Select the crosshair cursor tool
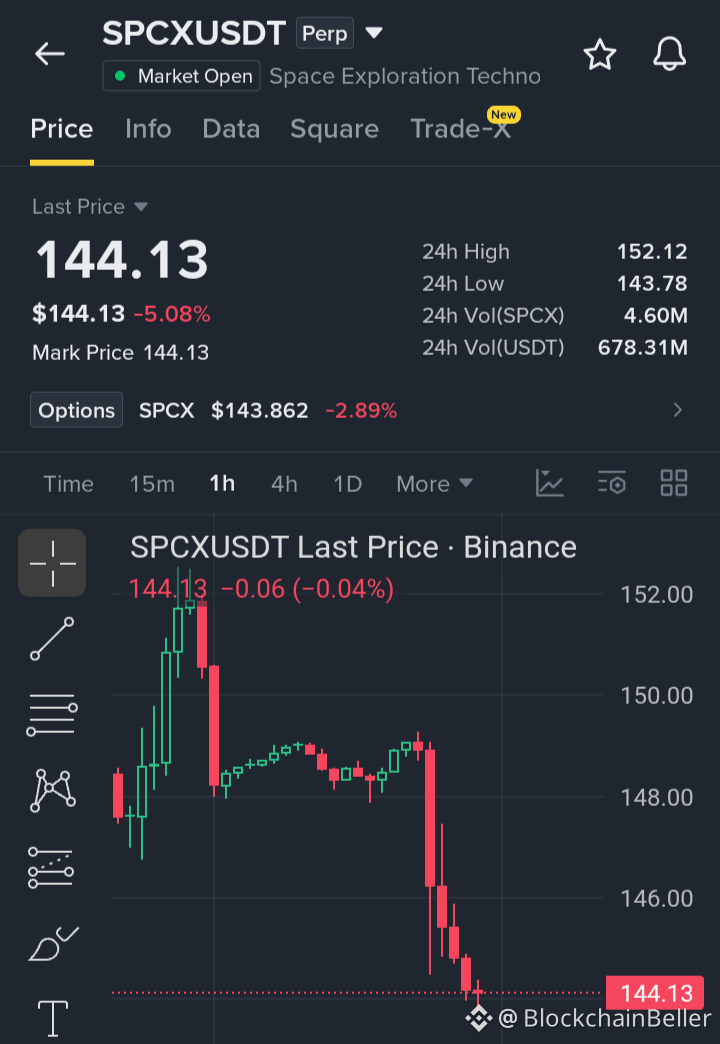The height and width of the screenshot is (1044, 720). [x=52, y=563]
